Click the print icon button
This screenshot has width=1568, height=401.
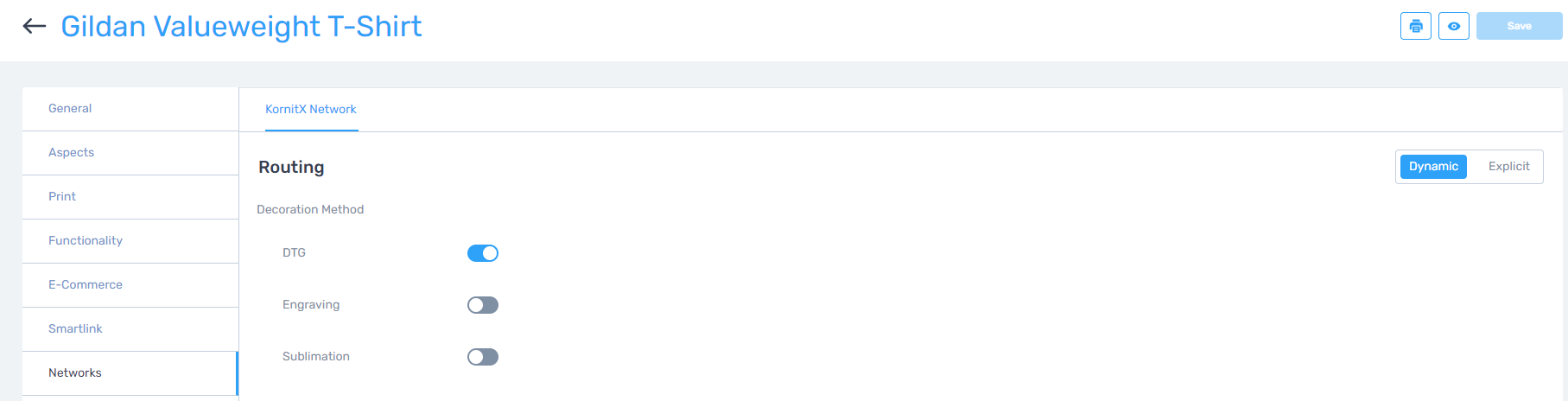click(x=1416, y=26)
